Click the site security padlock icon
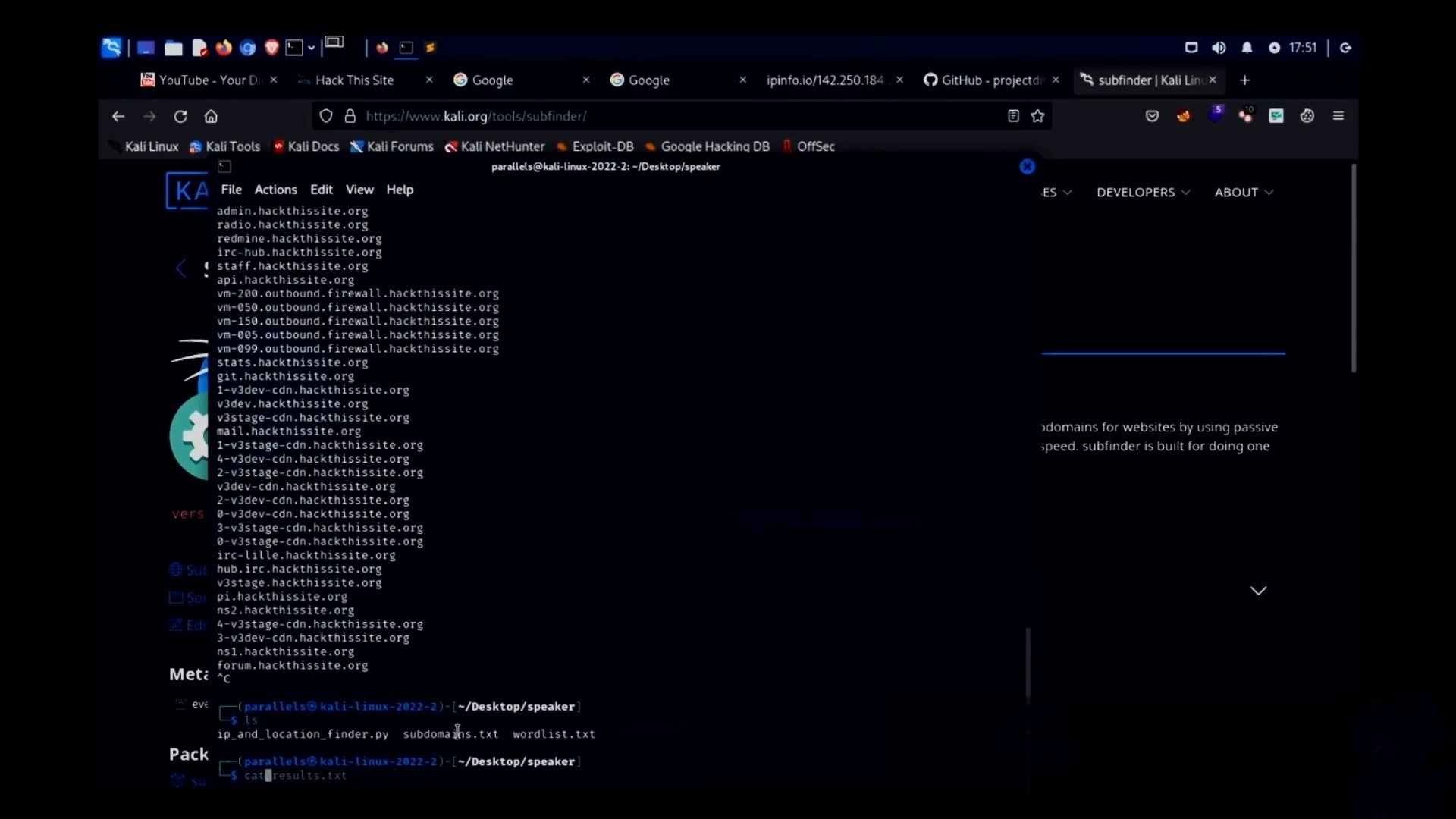 coord(350,116)
